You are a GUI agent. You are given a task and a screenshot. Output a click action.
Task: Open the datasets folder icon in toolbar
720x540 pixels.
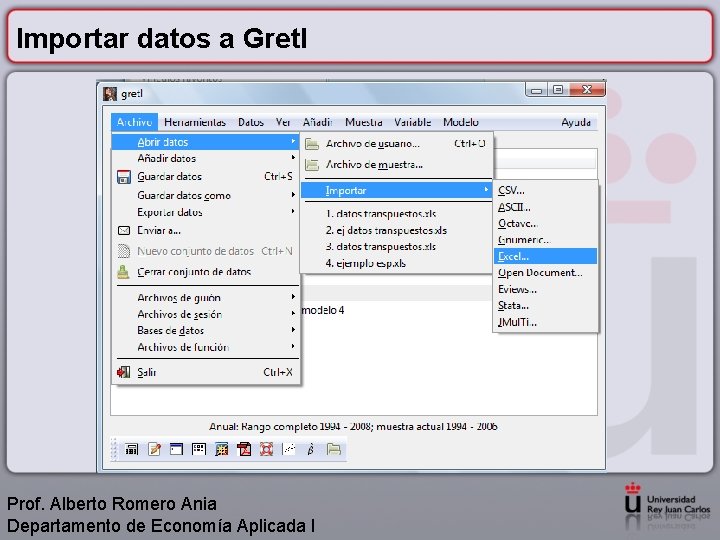[x=334, y=449]
